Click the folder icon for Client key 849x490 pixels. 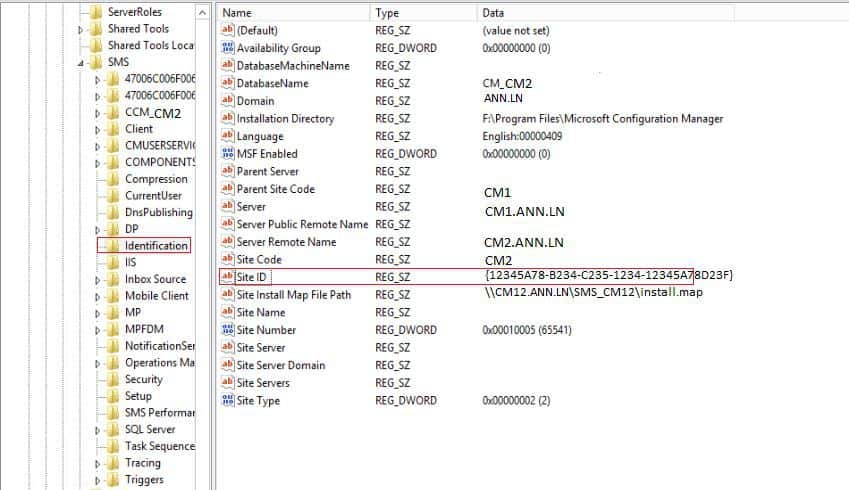tap(113, 129)
